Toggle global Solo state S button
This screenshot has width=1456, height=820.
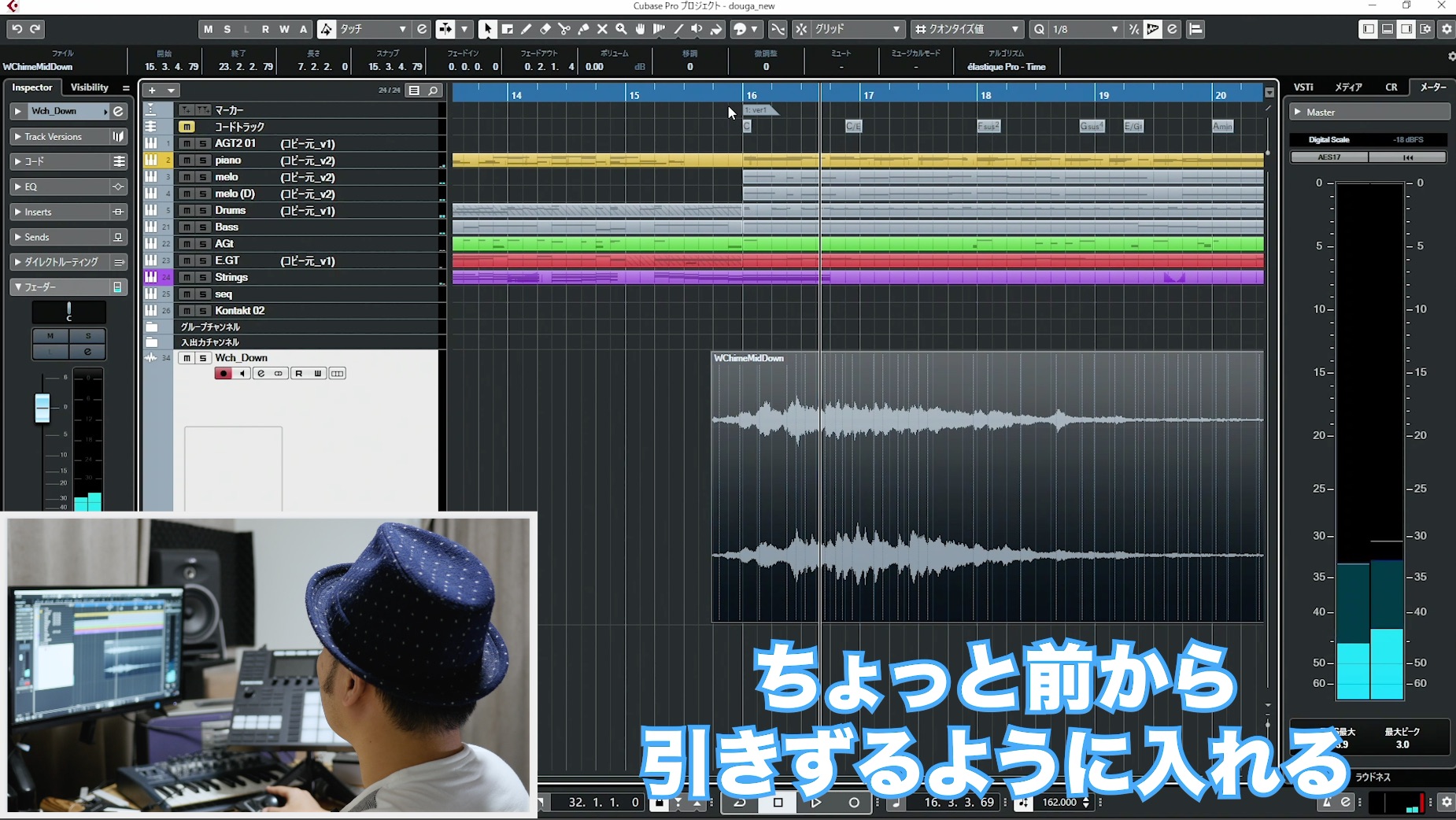point(227,29)
